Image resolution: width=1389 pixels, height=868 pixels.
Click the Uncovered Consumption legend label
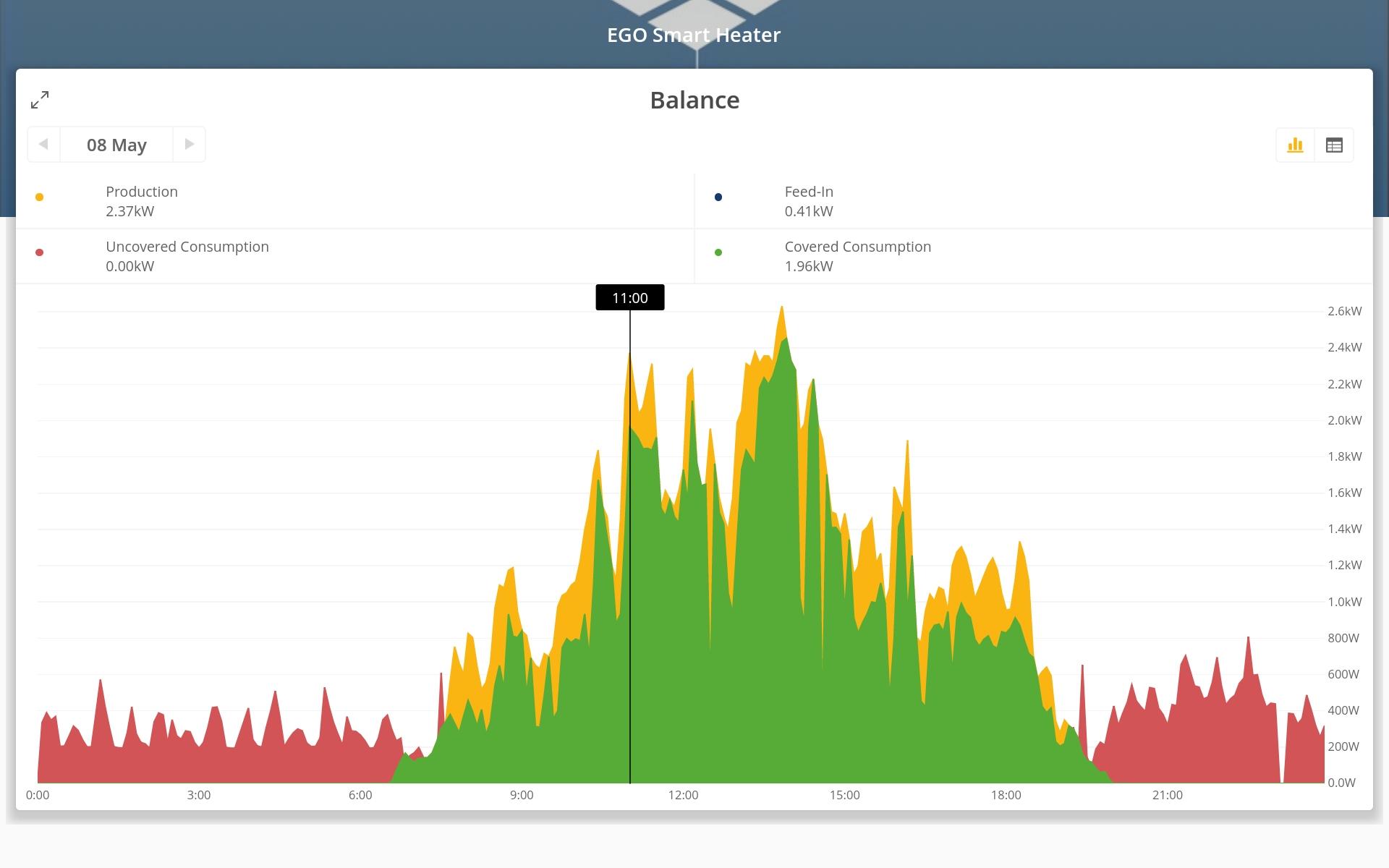coord(187,247)
